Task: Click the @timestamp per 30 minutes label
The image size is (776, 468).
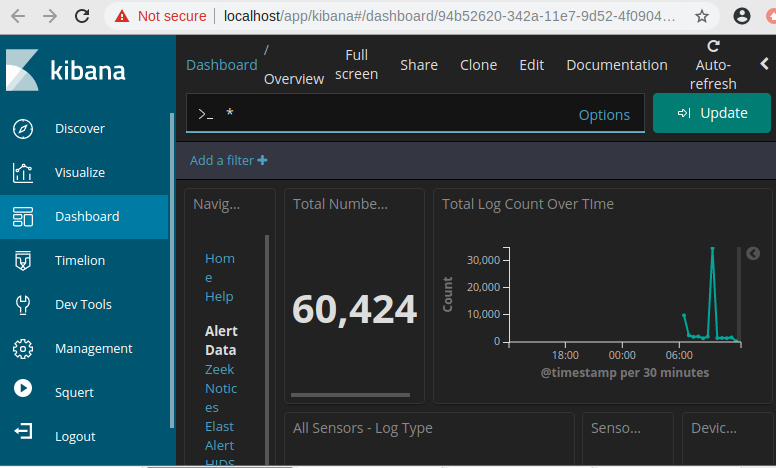Action: coord(625,373)
